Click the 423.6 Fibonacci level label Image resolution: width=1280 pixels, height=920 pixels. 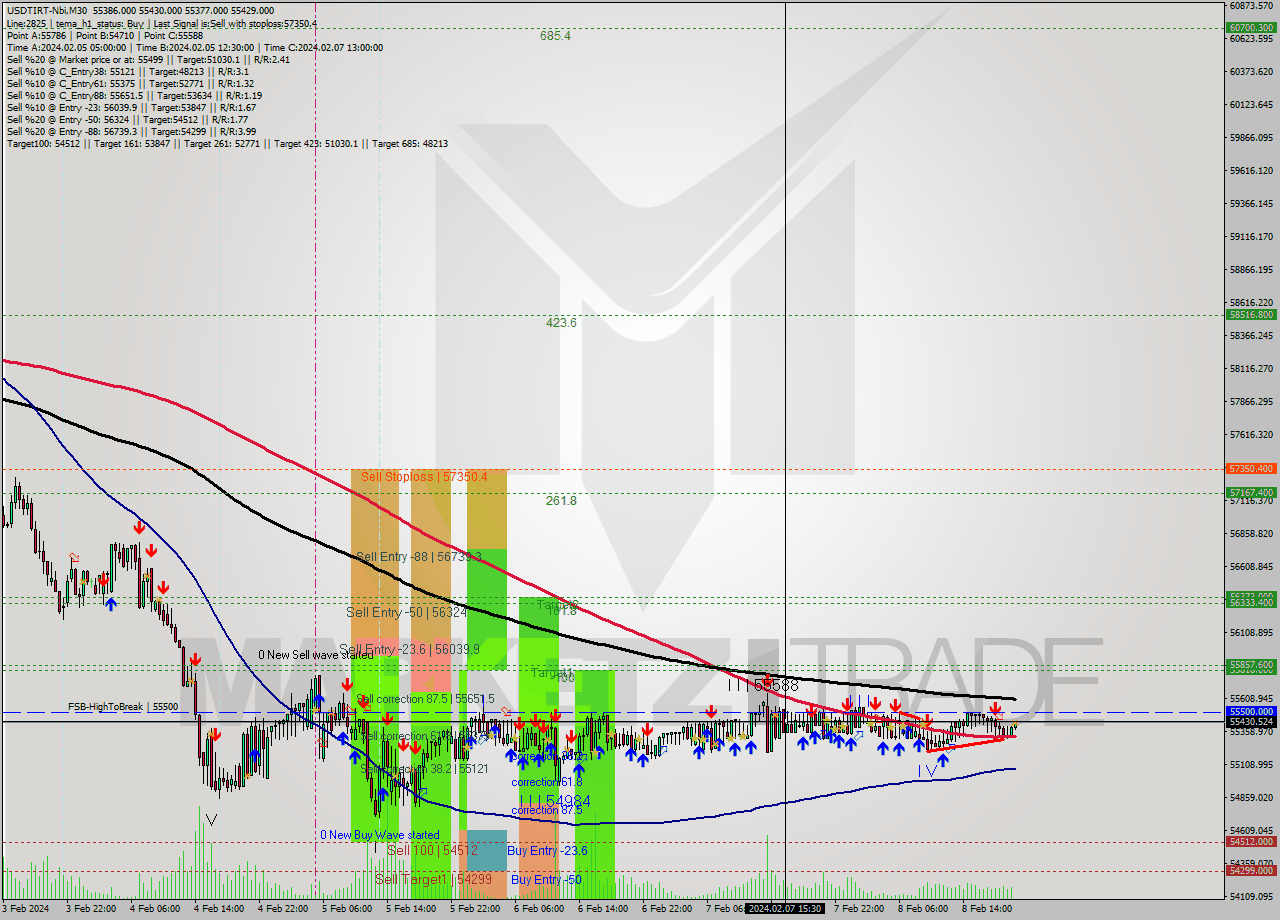tap(561, 323)
